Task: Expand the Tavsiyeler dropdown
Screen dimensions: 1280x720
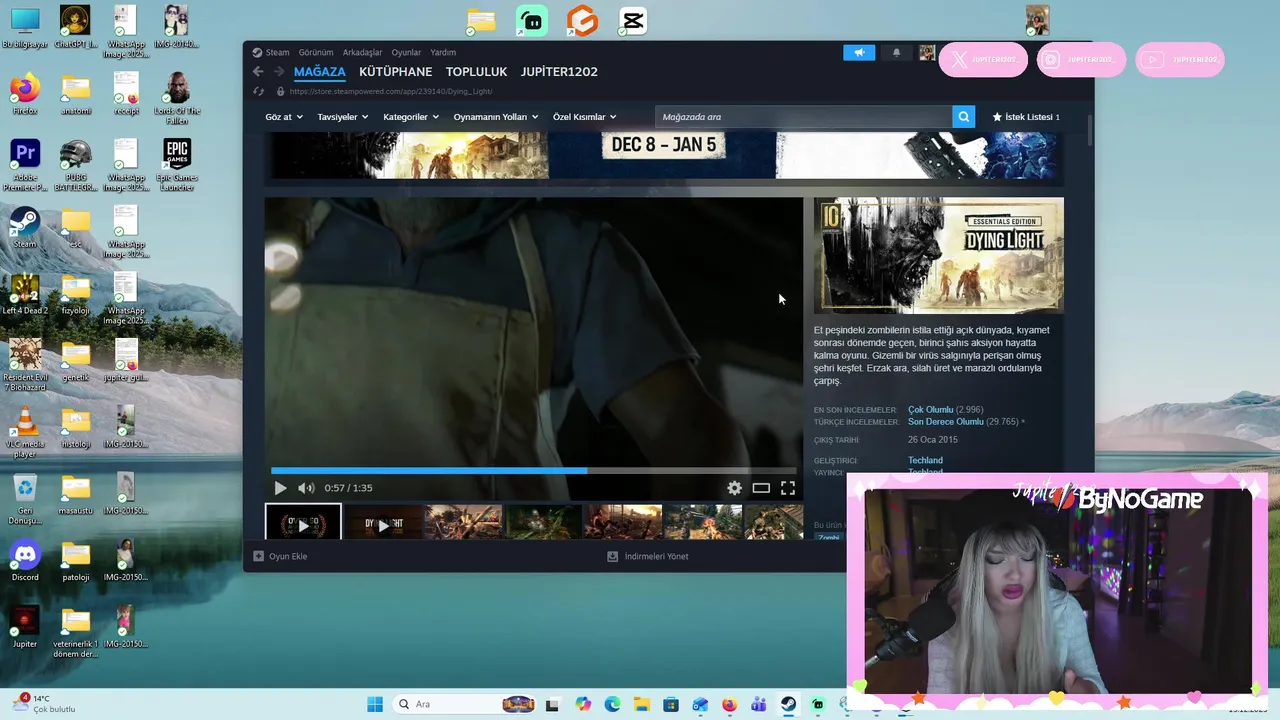Action: coord(343,117)
